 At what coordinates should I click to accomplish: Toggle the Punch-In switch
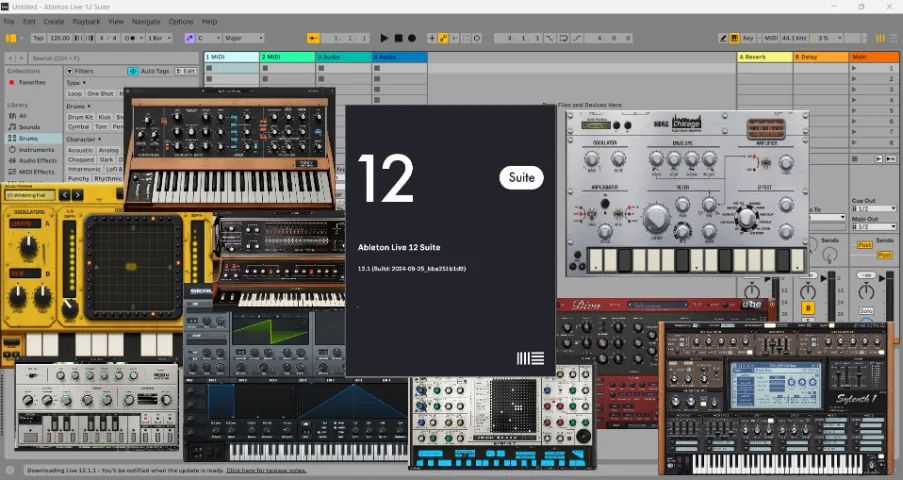[x=550, y=38]
